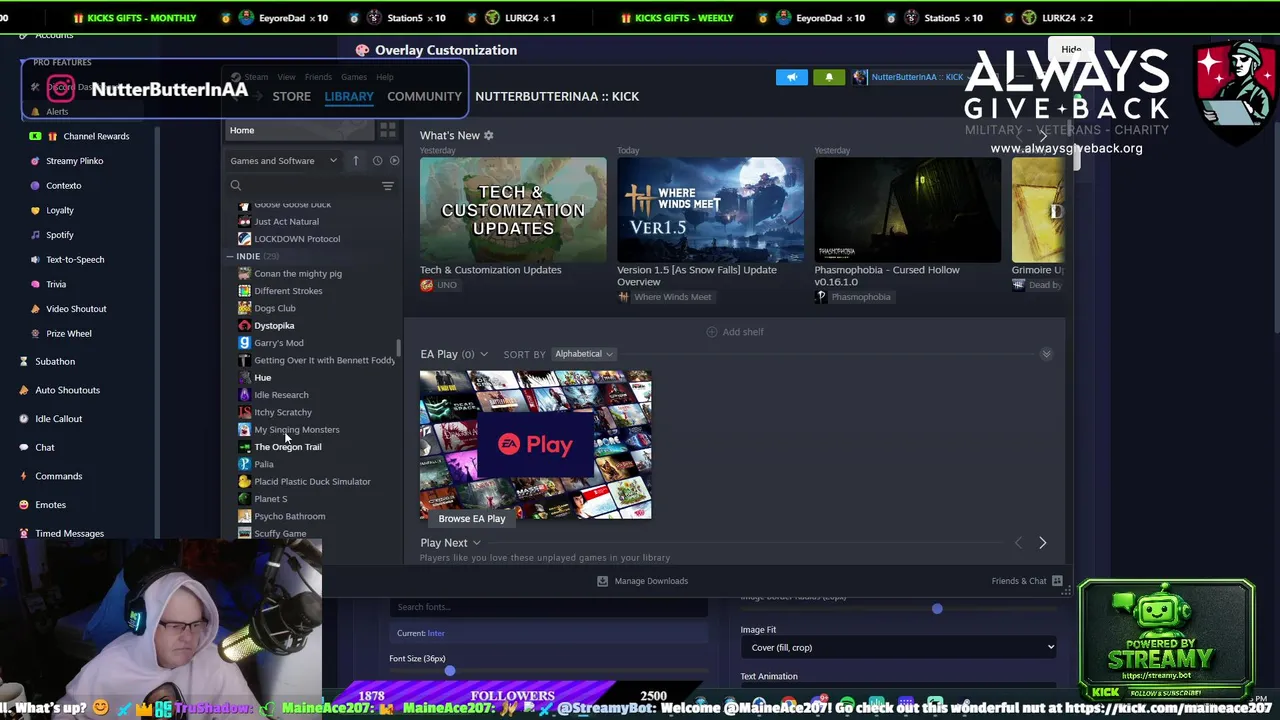Collapse the EA Play shelf chevron
This screenshot has width=1280, height=720.
[x=1046, y=354]
